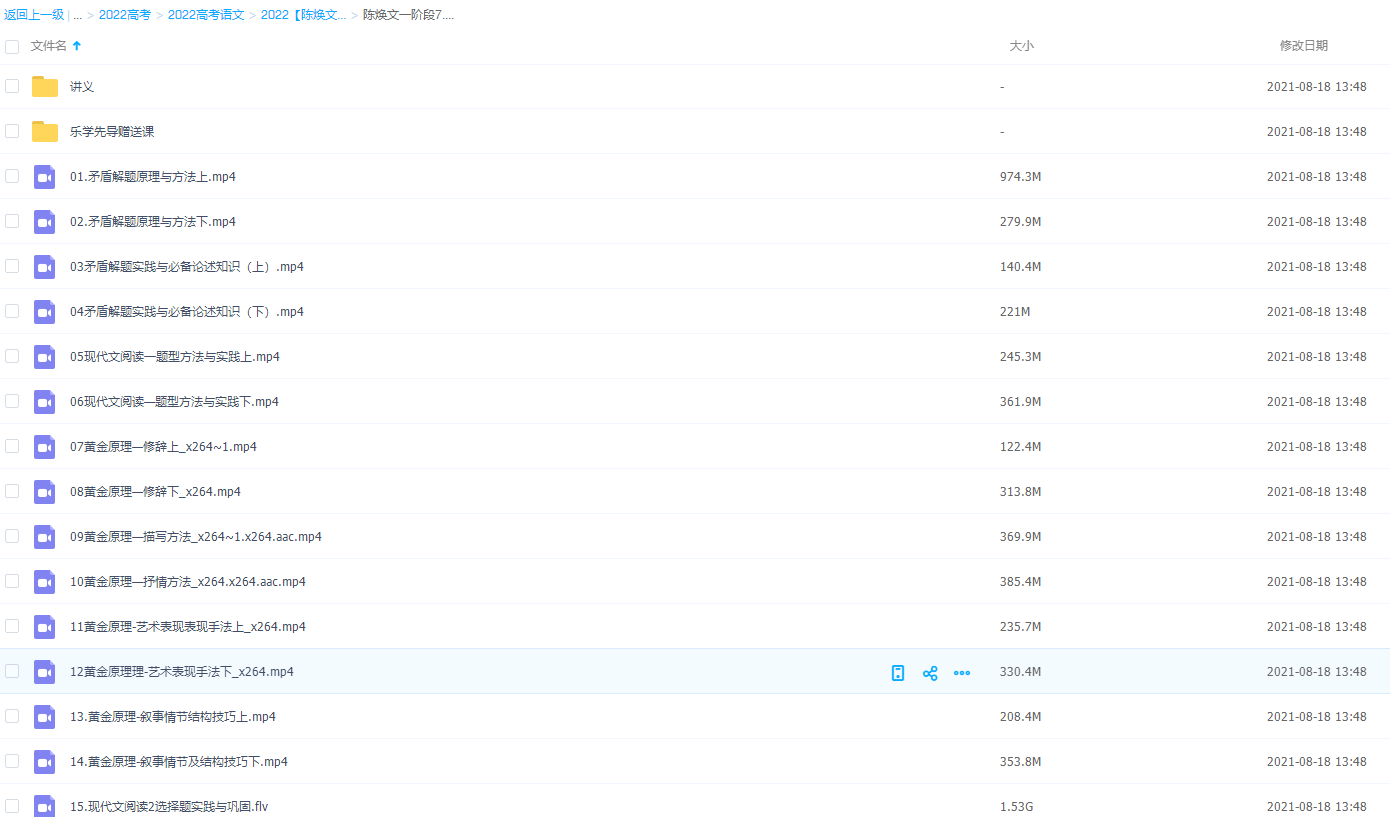This screenshot has height=817, width=1390.
Task: Toggle the select-all checkbox beside 文件名
Action: (12, 46)
